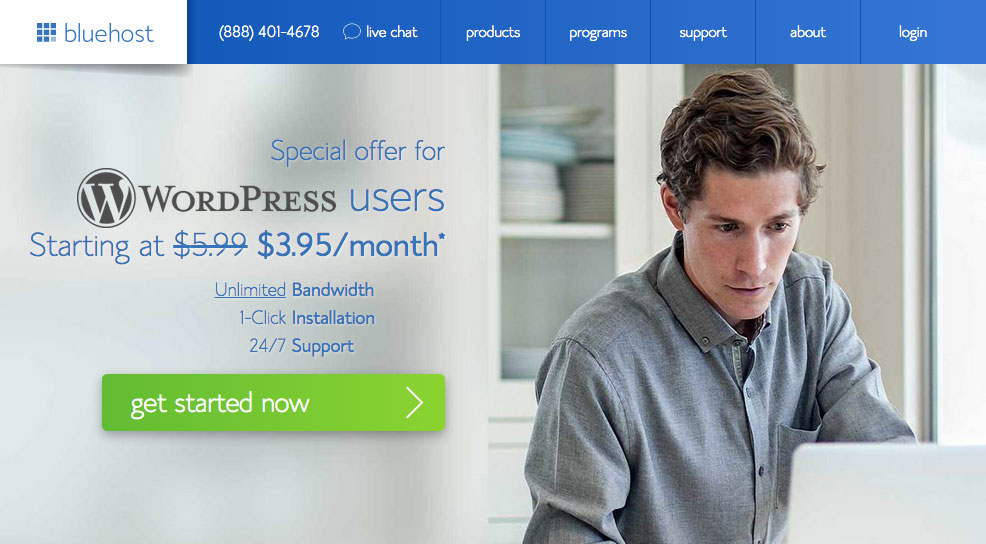Click the WordPress wordmark text
Viewport: 986px width, 544px height.
[x=237, y=198]
